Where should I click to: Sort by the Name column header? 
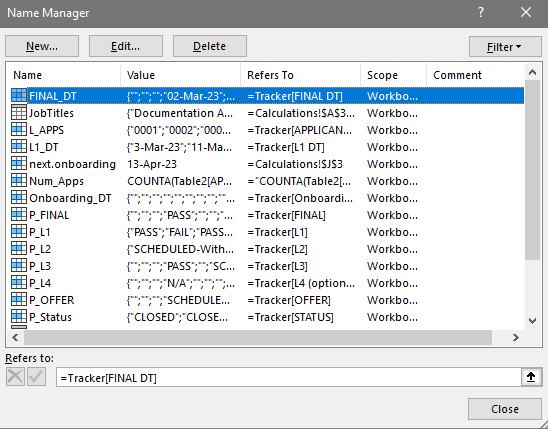[x=64, y=75]
